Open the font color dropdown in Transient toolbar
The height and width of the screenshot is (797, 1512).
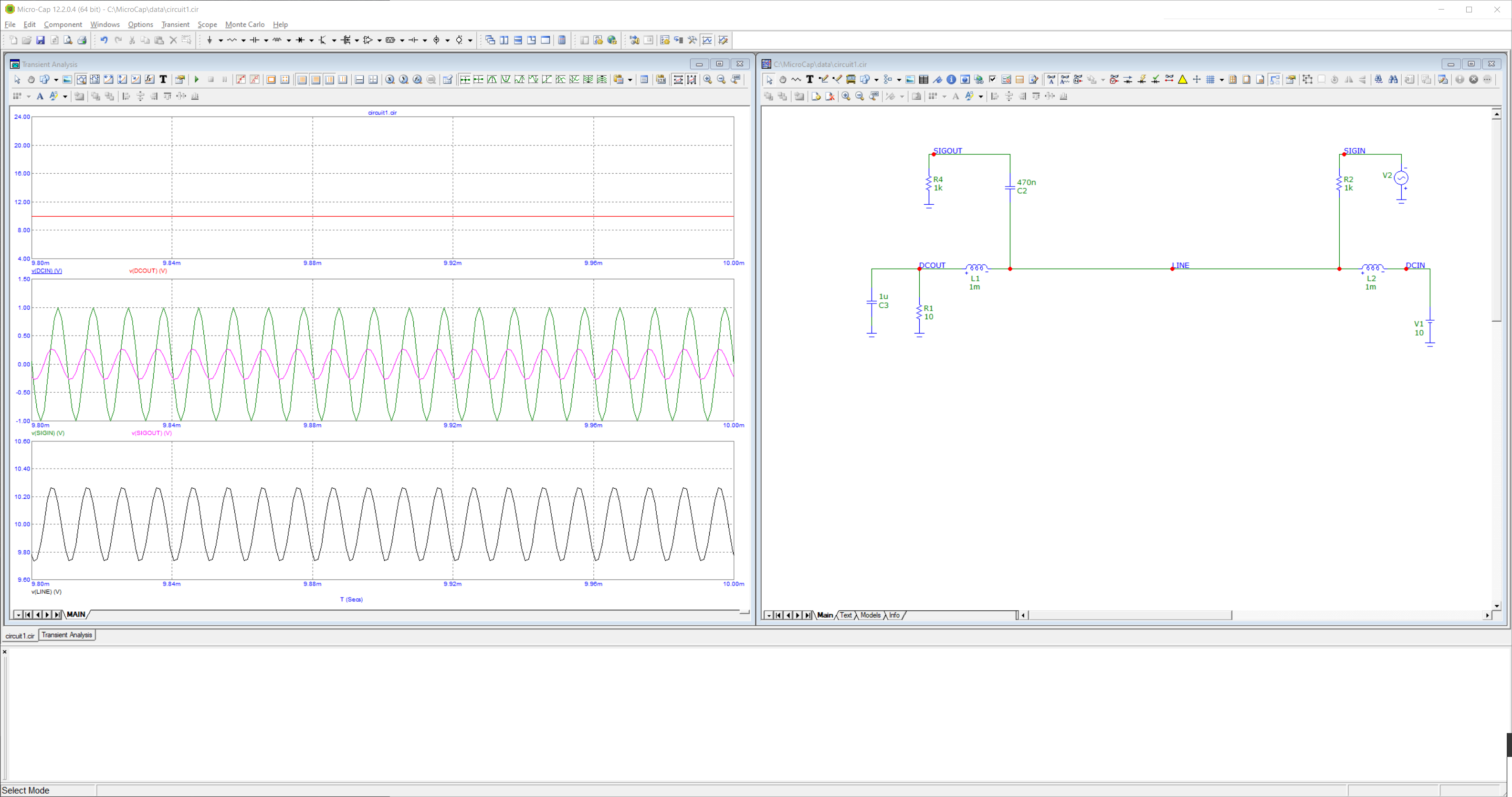pyautogui.click(x=65, y=96)
